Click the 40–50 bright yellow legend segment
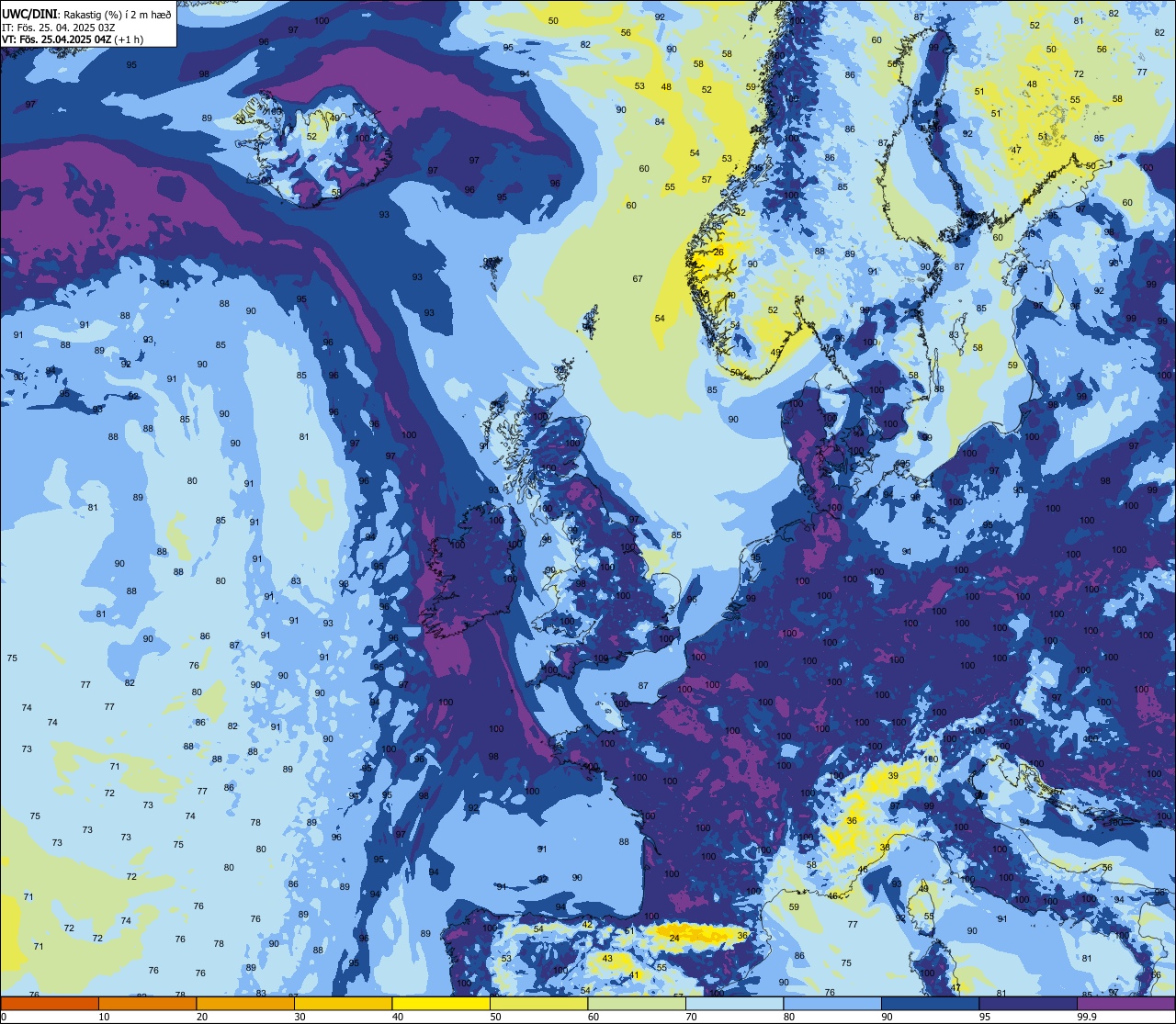Image resolution: width=1176 pixels, height=1024 pixels. click(x=441, y=1003)
